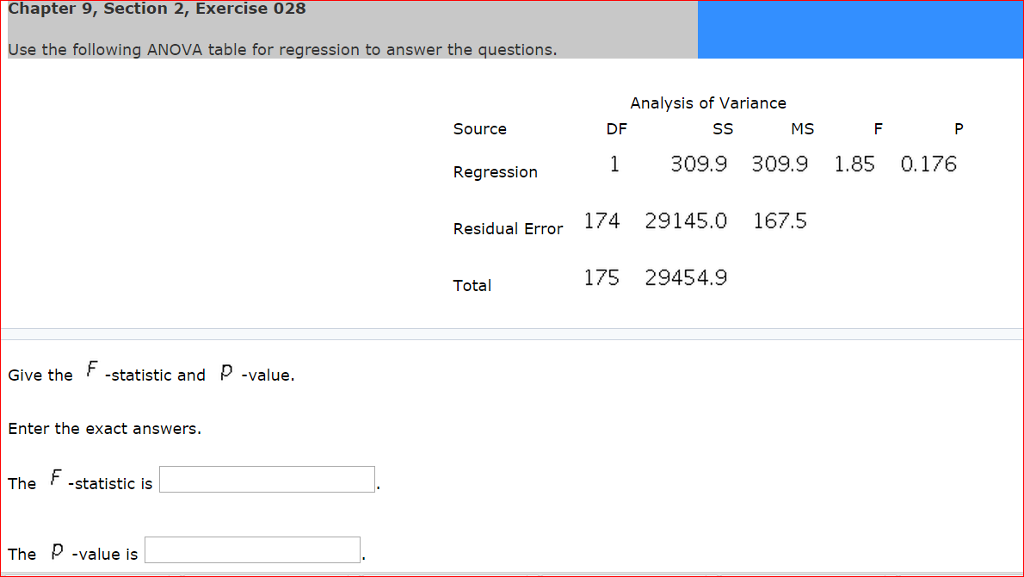Select the Source column header
The width and height of the screenshot is (1024, 577).
[x=480, y=129]
